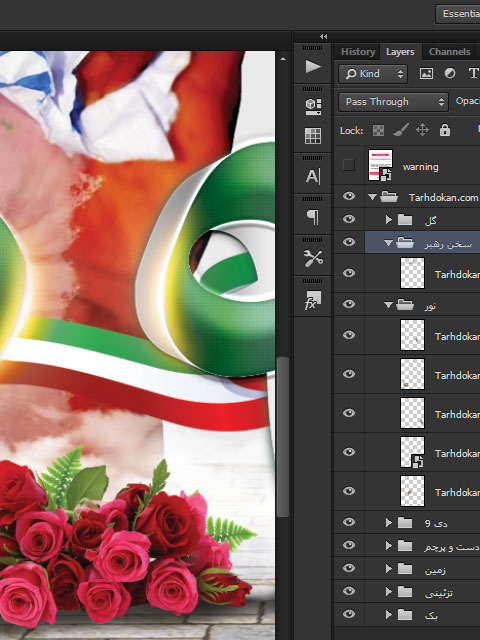Open the Kind filter dropdown
Image resolution: width=480 pixels, height=640 pixels.
point(373,74)
